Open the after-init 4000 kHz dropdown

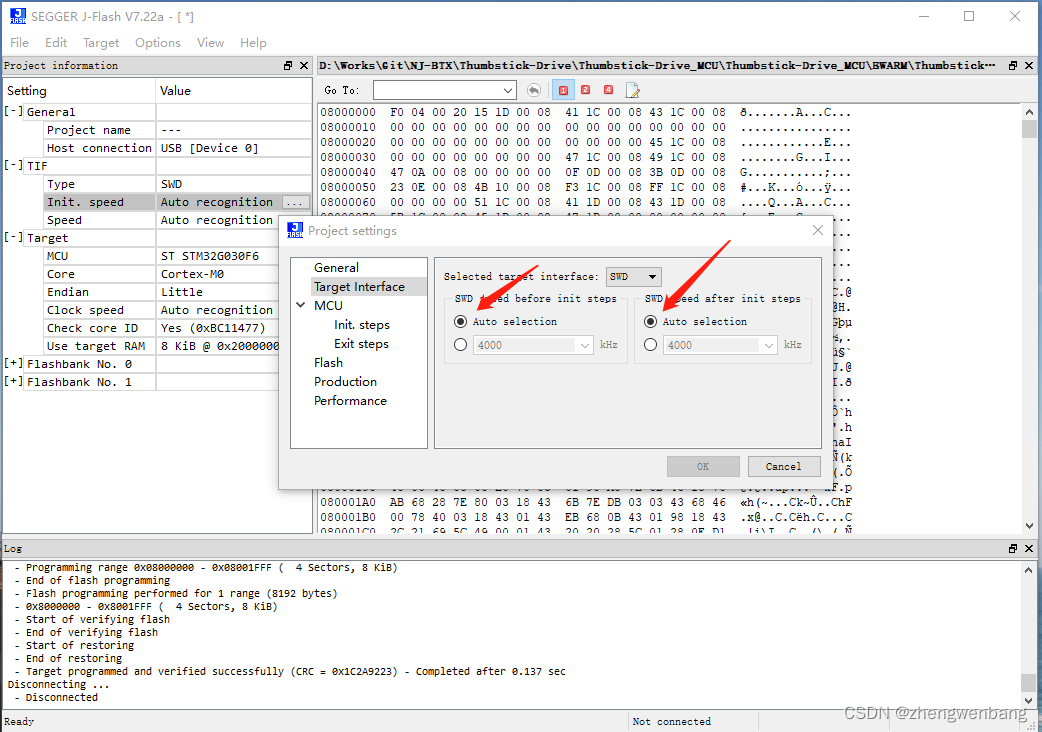[x=769, y=345]
